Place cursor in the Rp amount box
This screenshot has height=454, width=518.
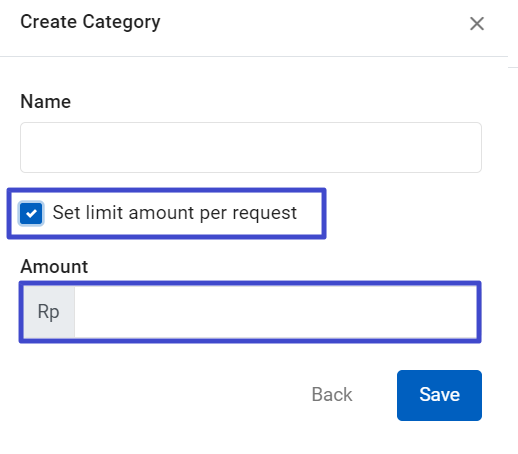pos(276,312)
